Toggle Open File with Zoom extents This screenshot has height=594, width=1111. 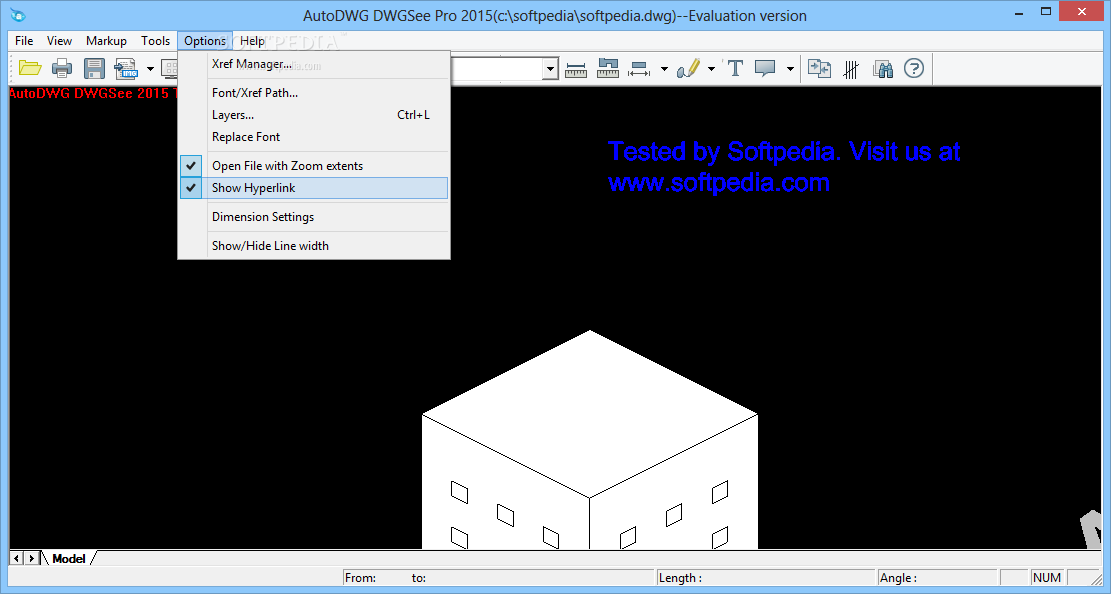tap(313, 166)
